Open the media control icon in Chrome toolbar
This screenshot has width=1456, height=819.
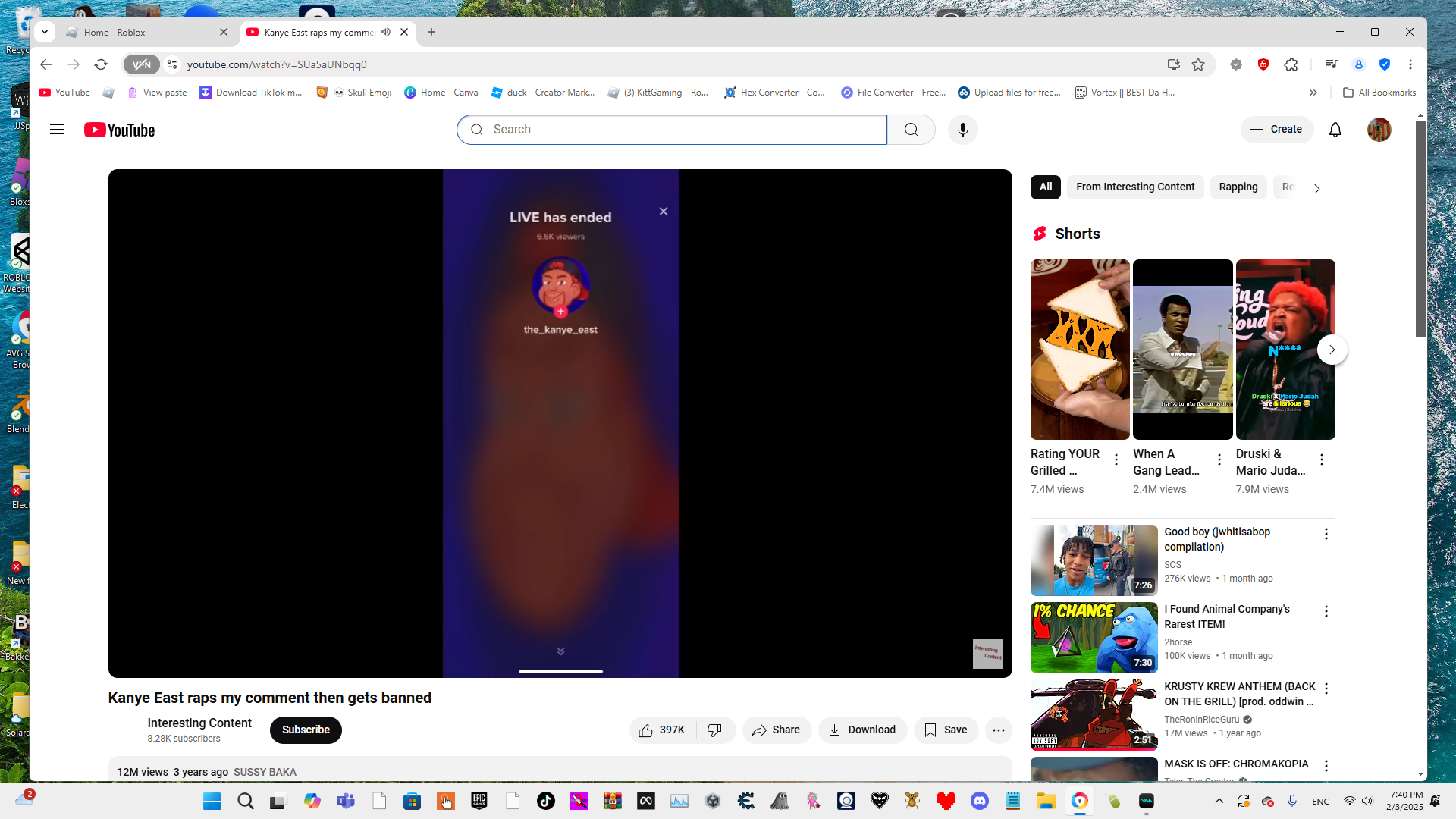[1332, 64]
